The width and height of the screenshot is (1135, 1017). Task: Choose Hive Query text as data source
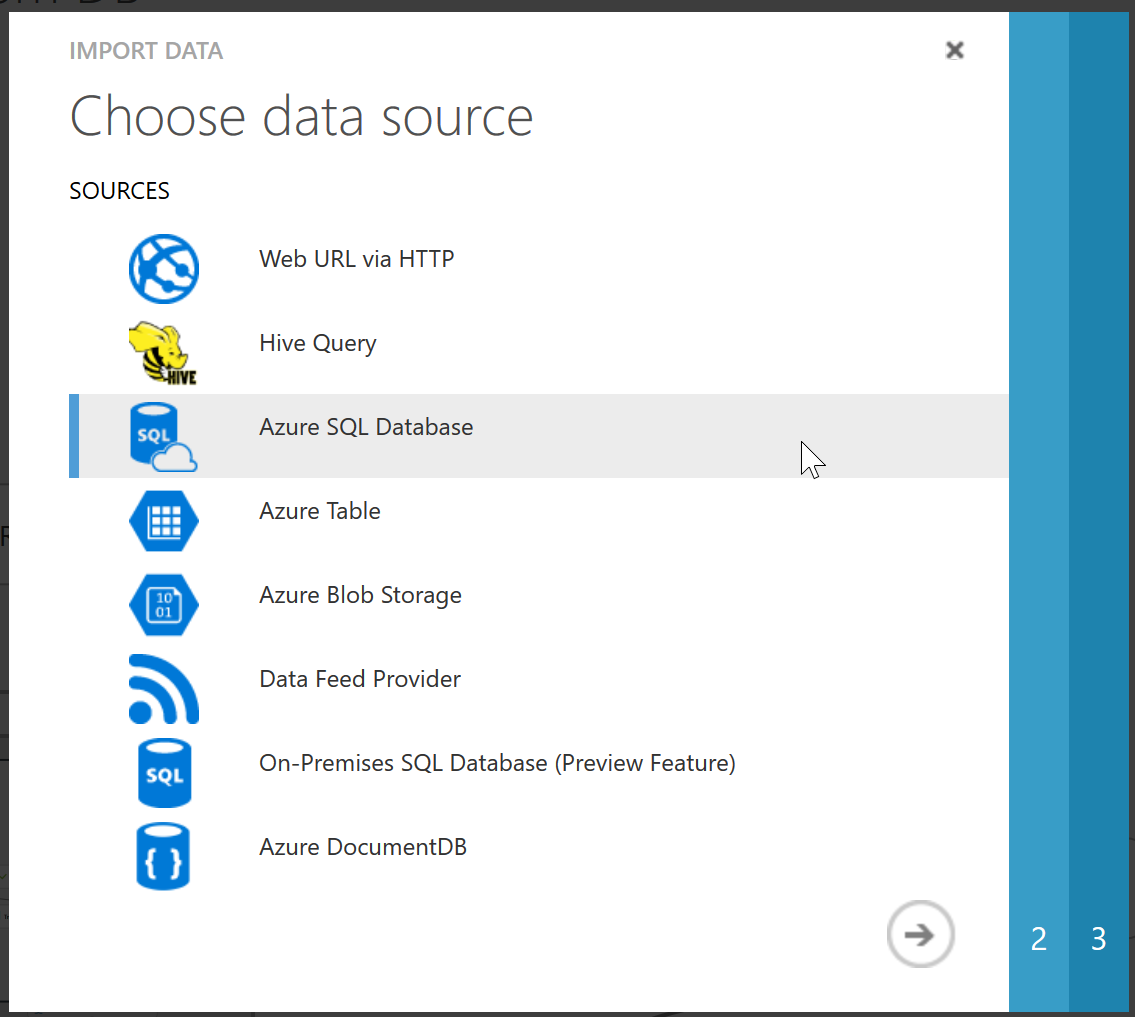tap(318, 343)
